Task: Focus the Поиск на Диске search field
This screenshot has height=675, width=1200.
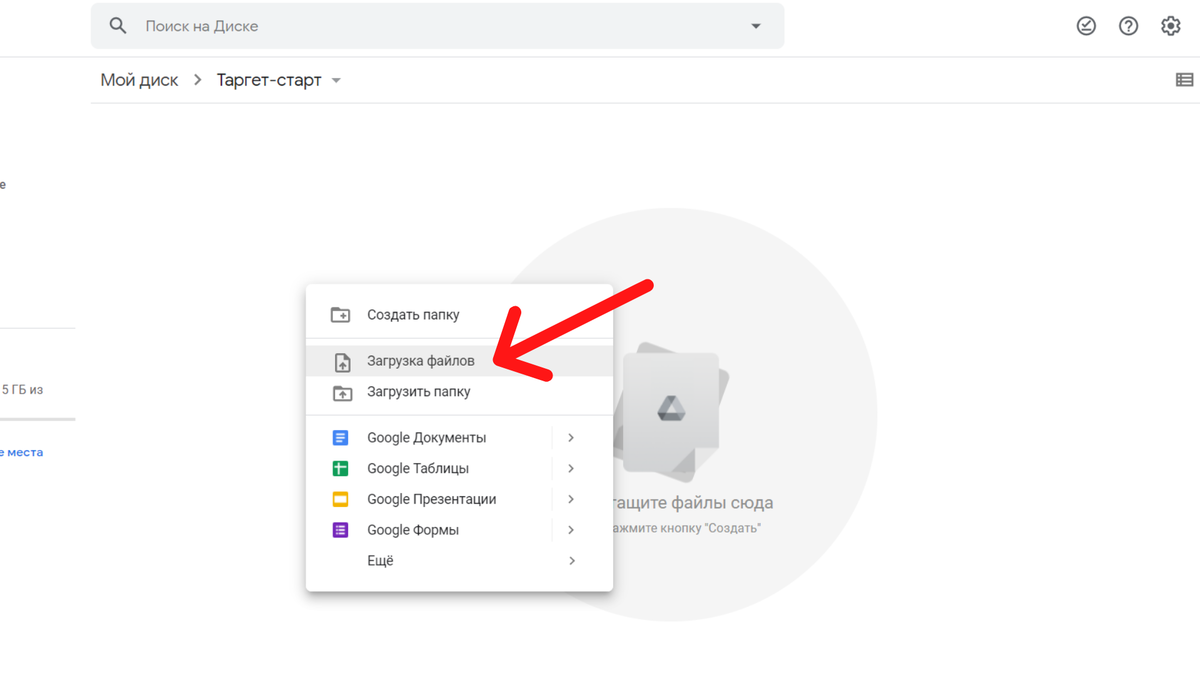Action: pyautogui.click(x=440, y=26)
